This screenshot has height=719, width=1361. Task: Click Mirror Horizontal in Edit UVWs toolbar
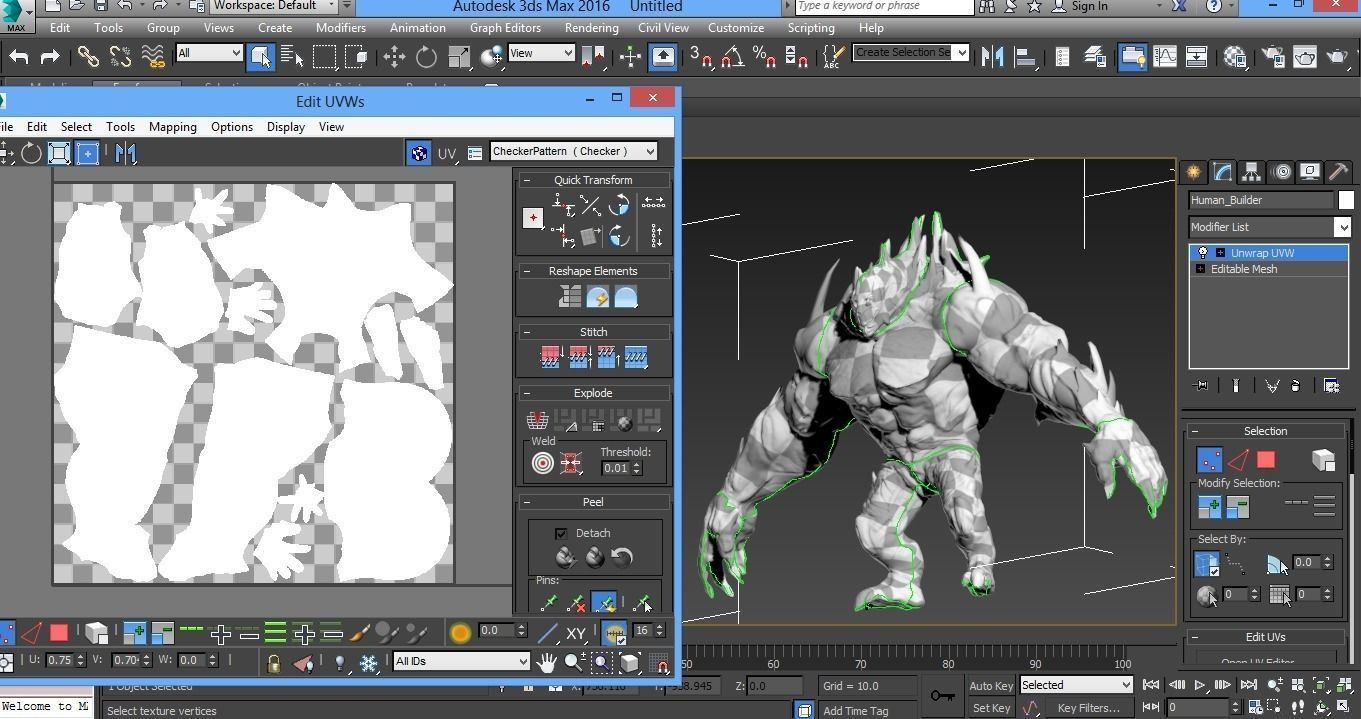pos(126,153)
